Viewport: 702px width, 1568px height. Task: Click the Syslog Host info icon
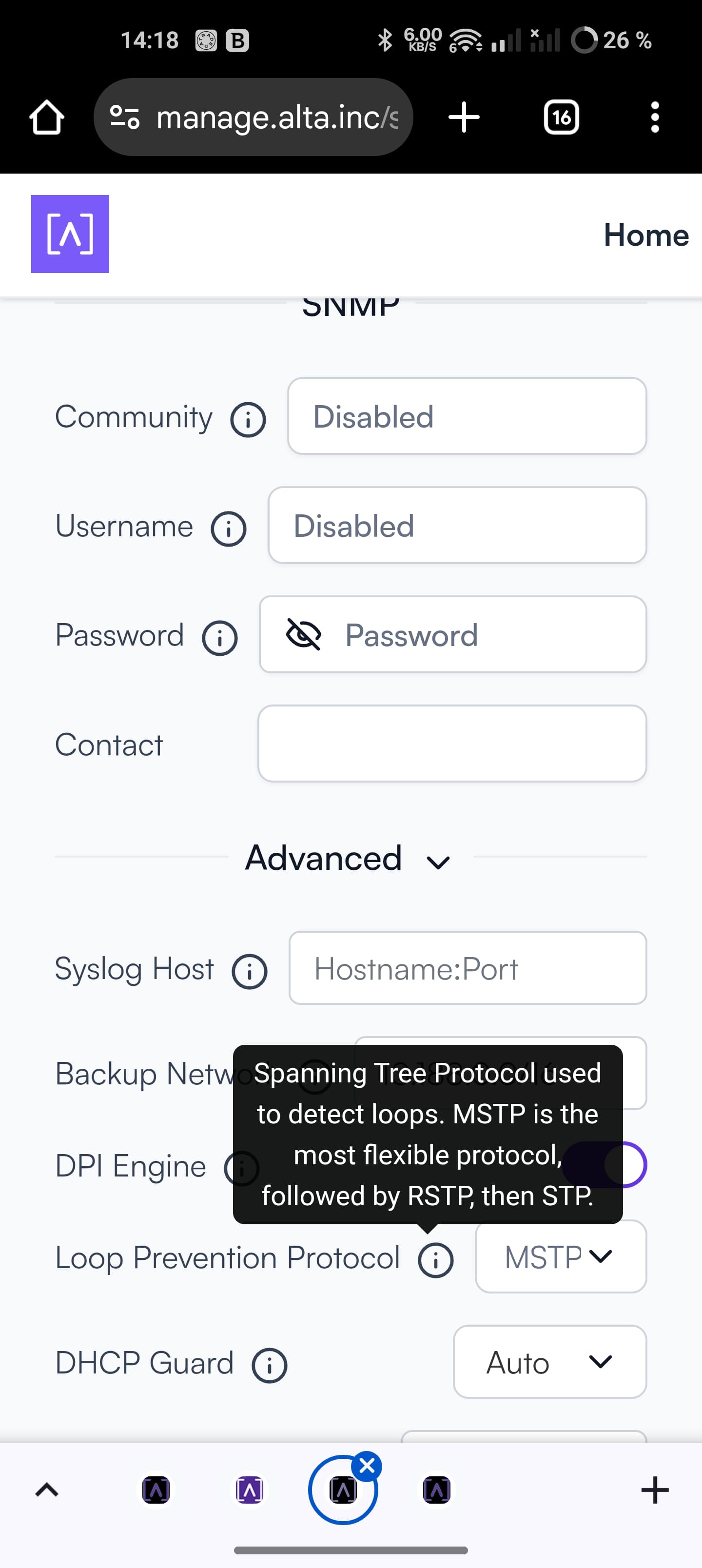point(249,972)
